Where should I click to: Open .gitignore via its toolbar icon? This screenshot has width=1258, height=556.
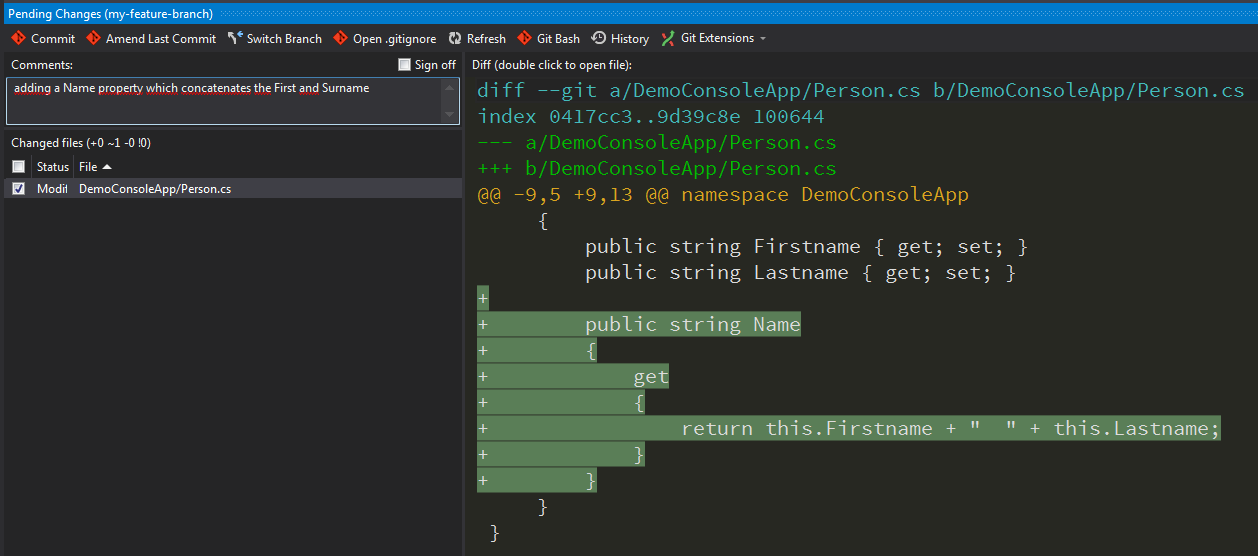point(341,38)
